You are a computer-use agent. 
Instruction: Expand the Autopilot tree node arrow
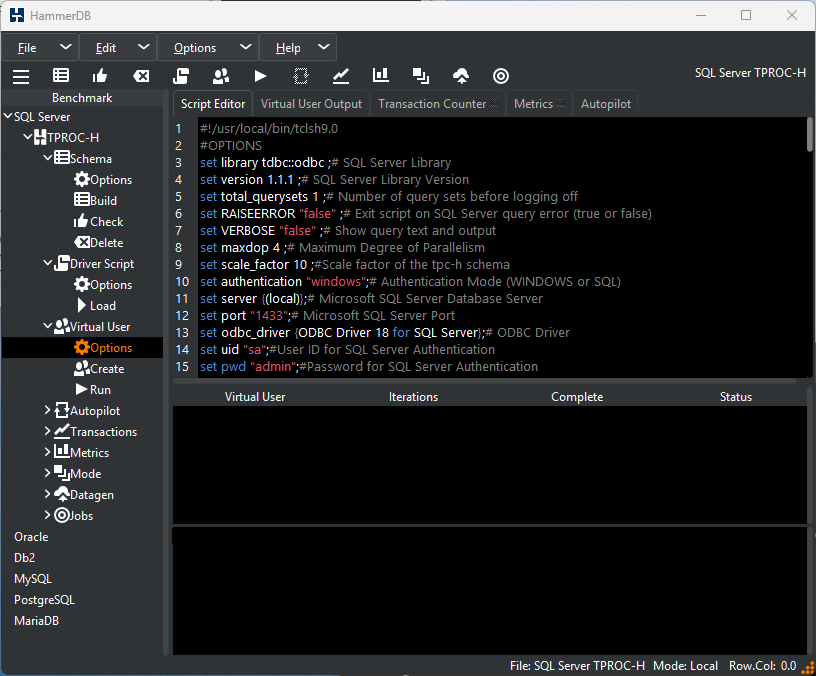(48, 410)
